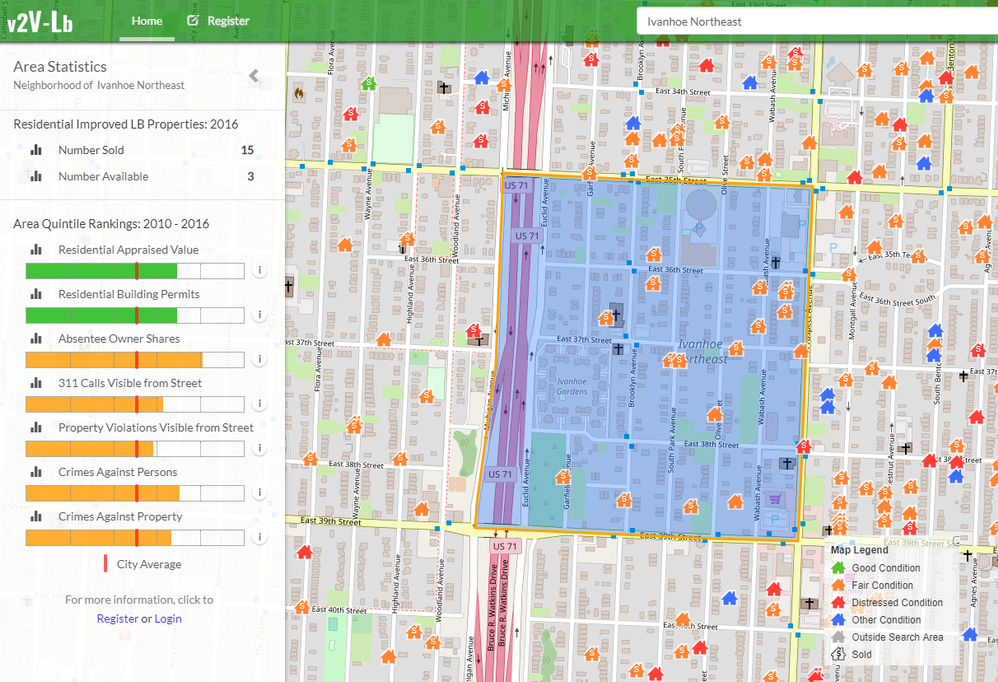Click the orange house near East 38th and Olive Street

point(715,414)
